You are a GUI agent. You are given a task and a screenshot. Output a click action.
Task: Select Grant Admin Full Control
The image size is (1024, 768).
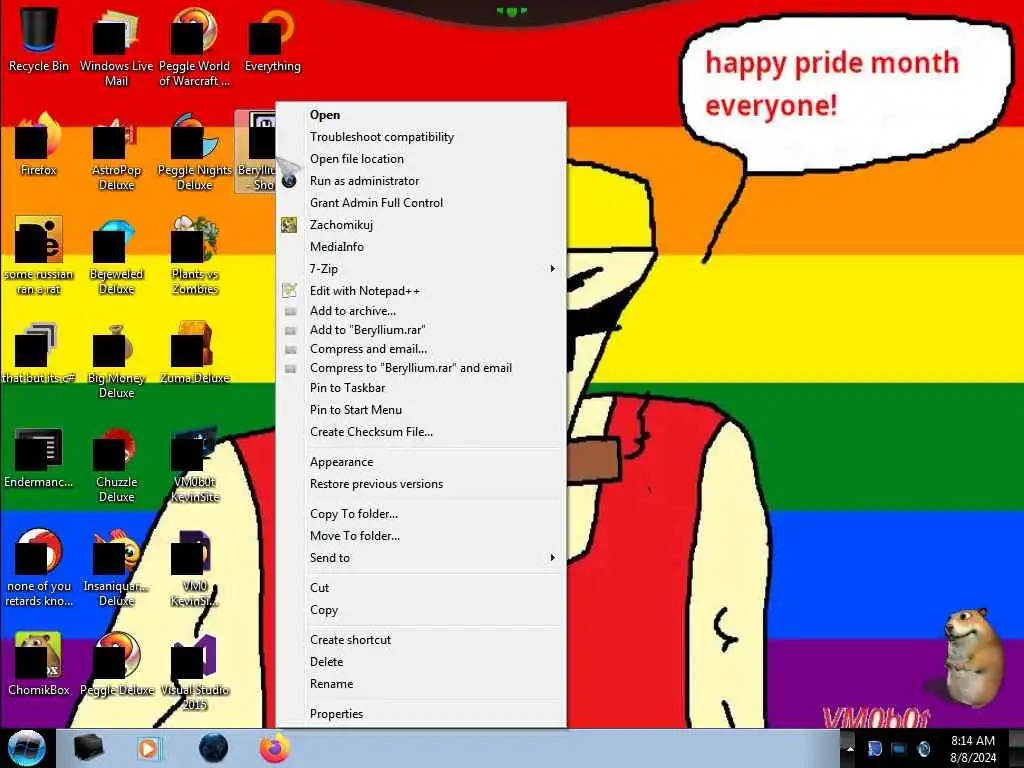421,203
